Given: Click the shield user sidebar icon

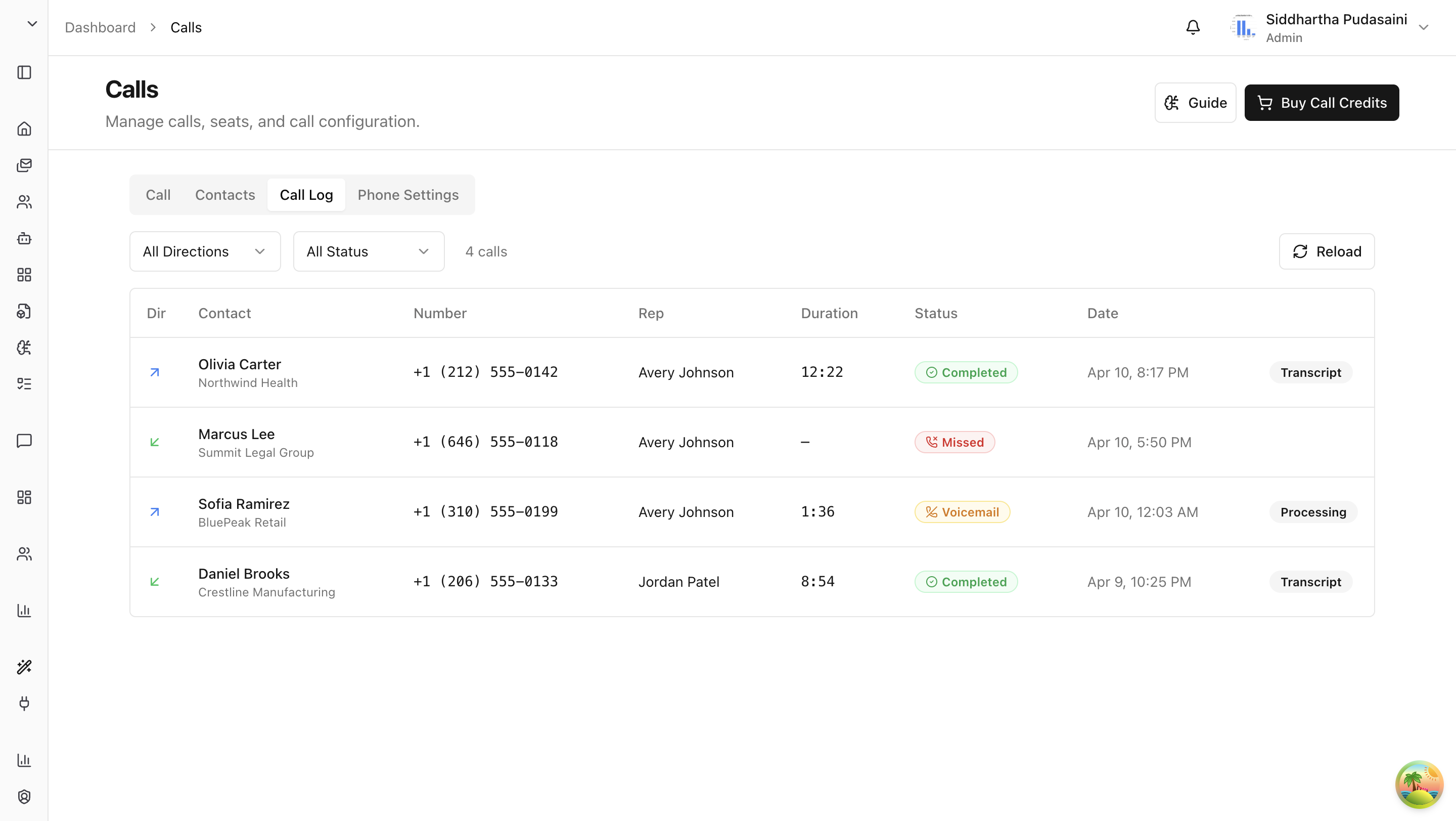Looking at the screenshot, I should [24, 796].
